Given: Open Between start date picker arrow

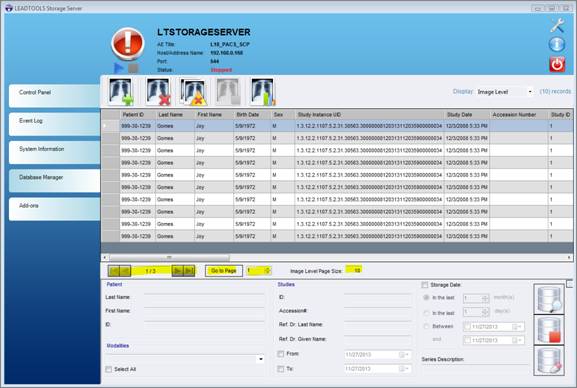Looking at the screenshot, I should click(x=517, y=327).
